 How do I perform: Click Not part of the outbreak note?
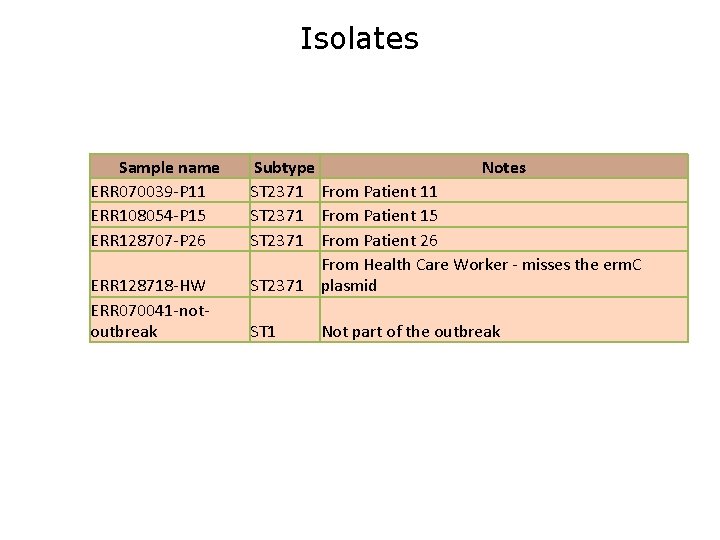coord(411,331)
